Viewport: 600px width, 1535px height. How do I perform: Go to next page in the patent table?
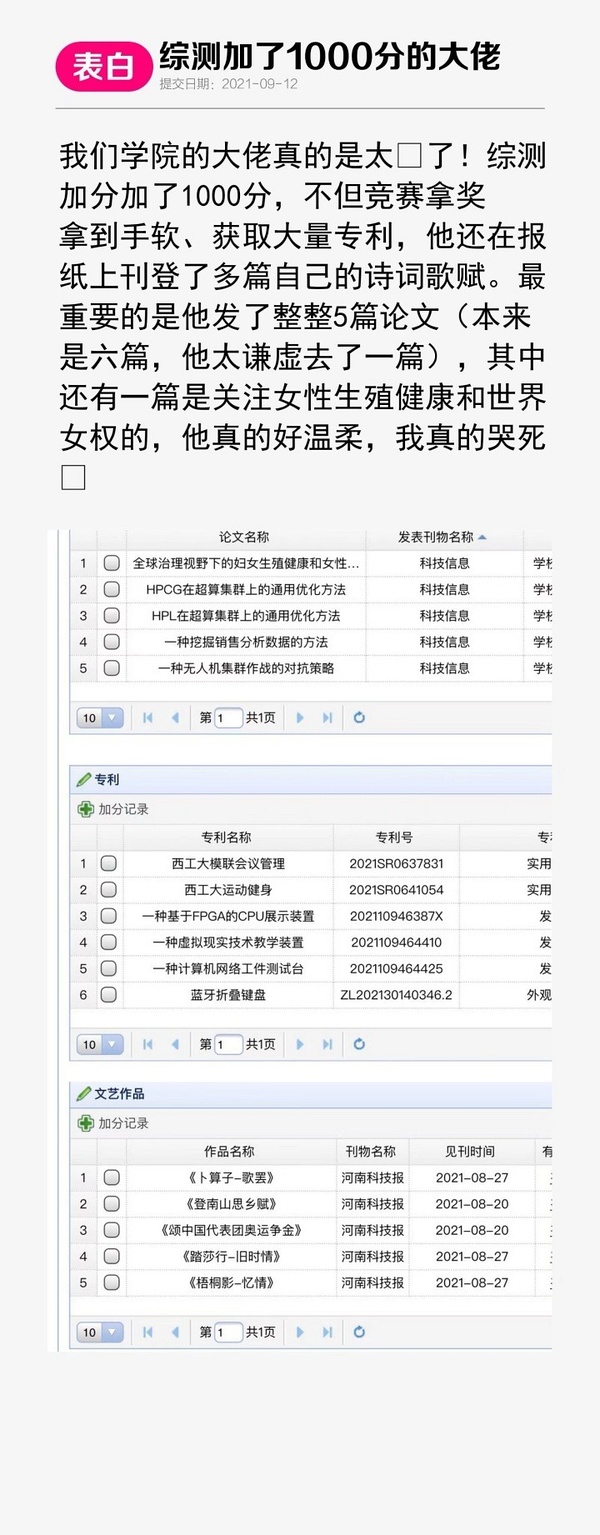pyautogui.click(x=300, y=1044)
